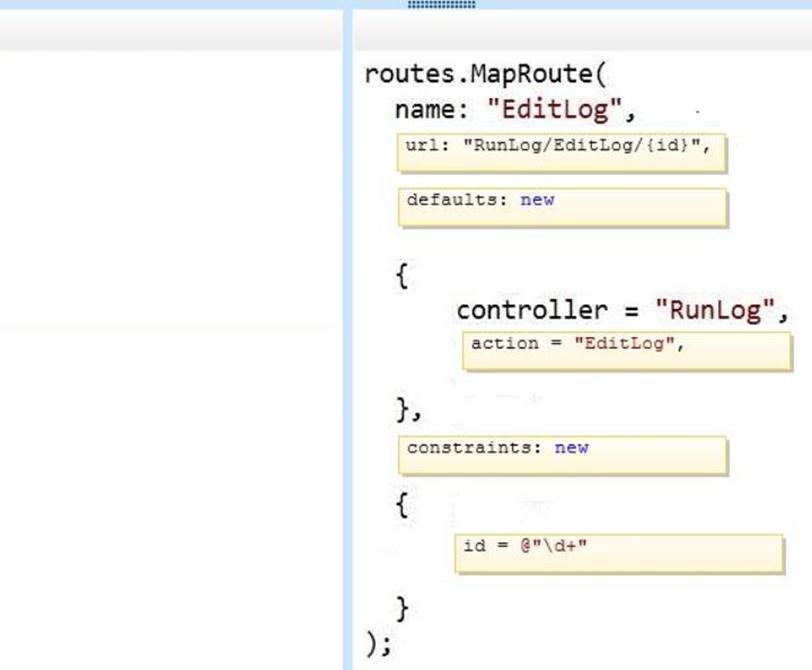Click the "}," closing brace line
The image size is (812, 670).
410,408
